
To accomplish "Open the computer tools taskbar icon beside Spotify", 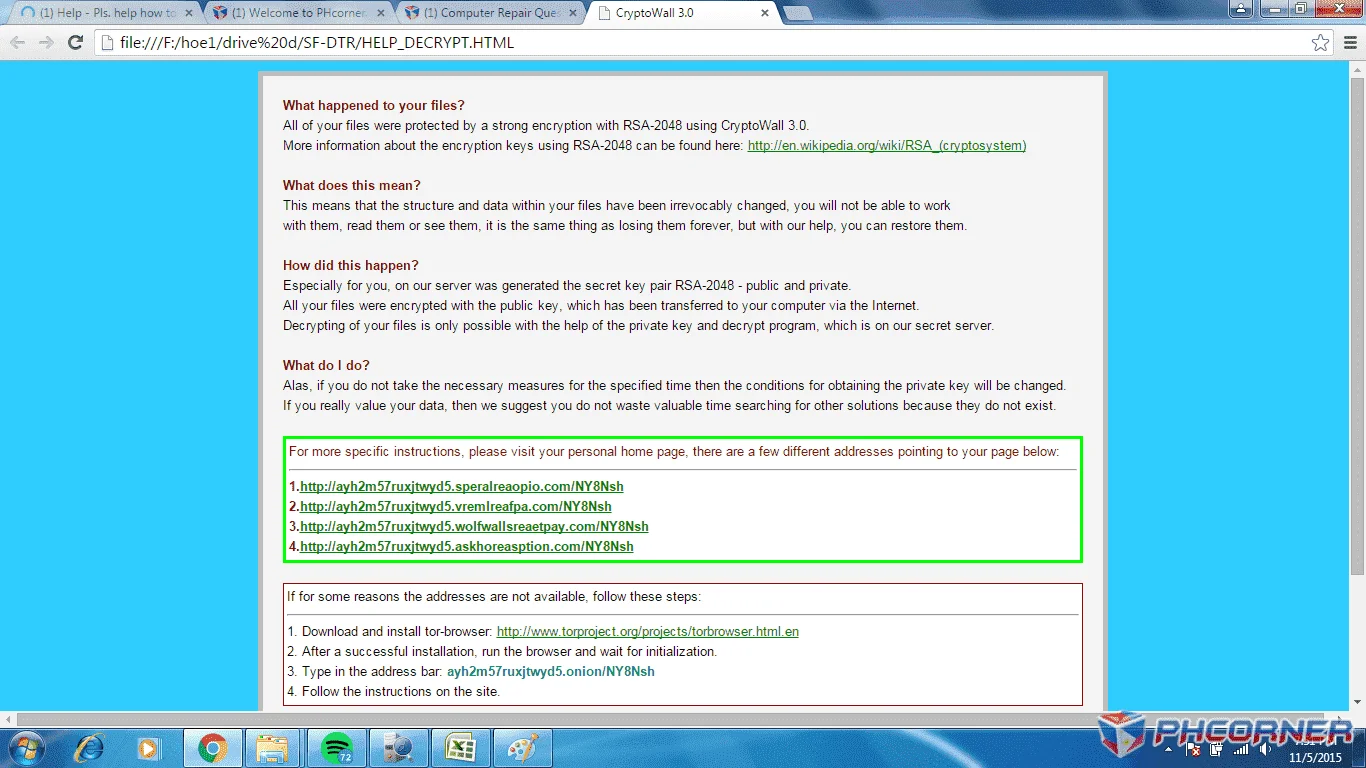I will 397,748.
